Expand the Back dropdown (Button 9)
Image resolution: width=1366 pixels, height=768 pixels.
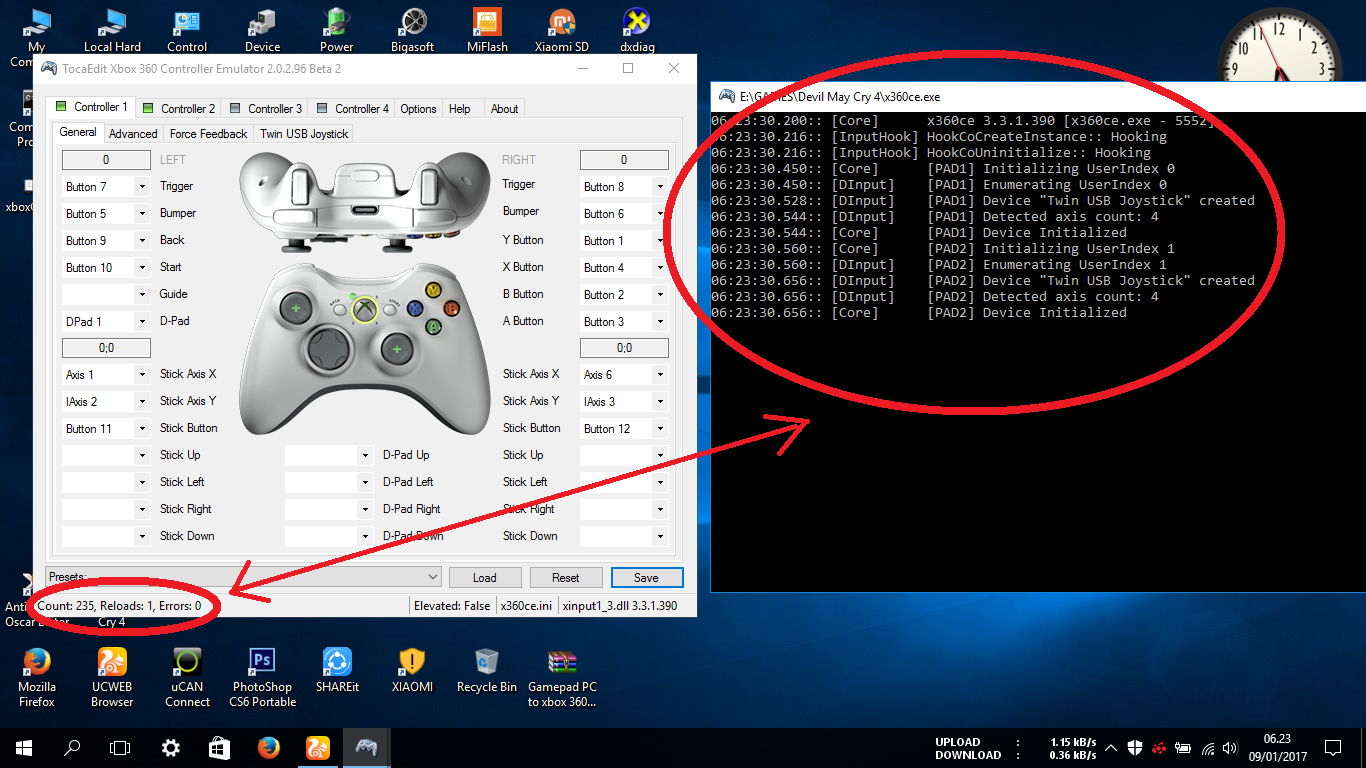[x=142, y=241]
